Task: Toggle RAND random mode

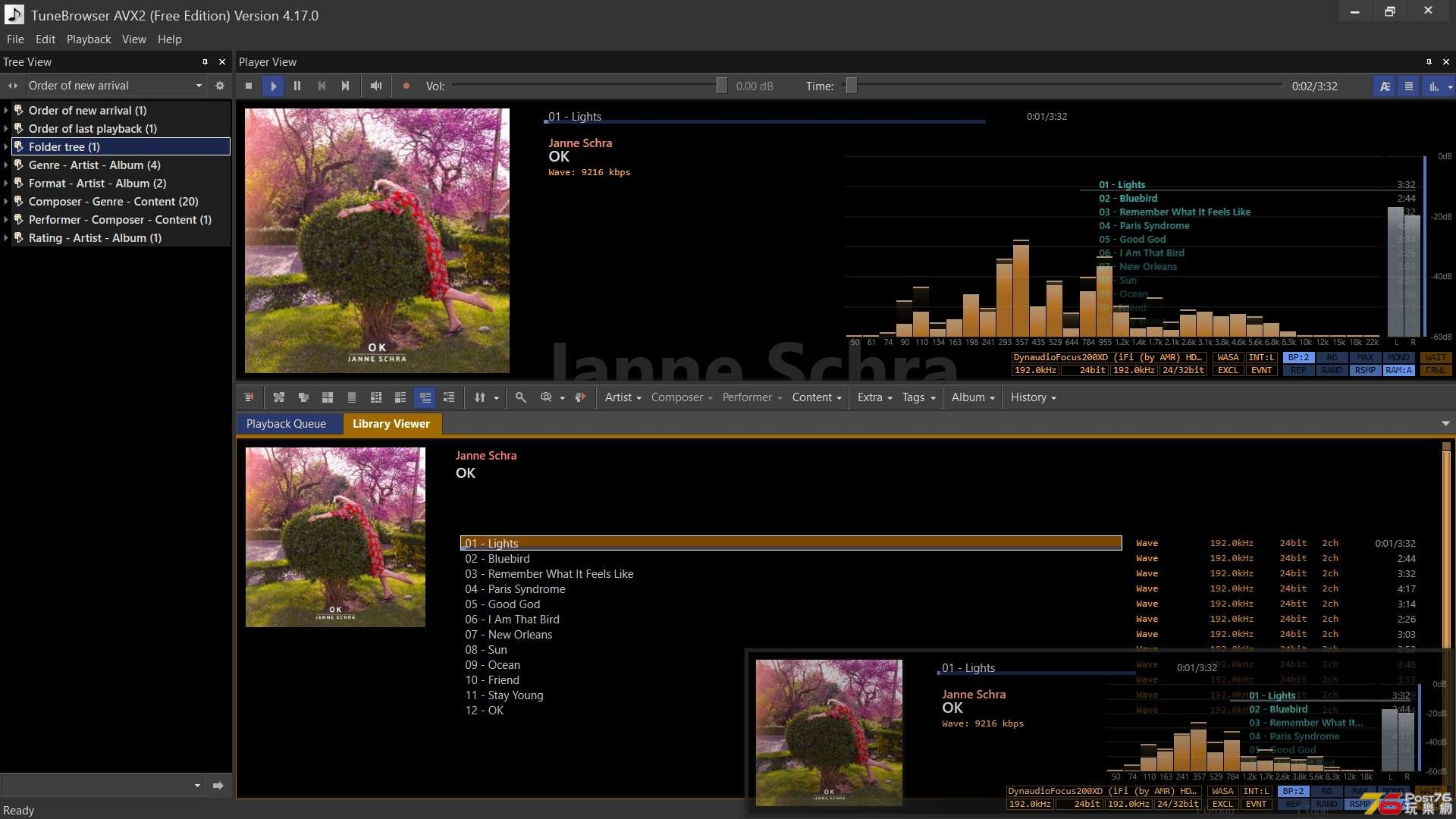Action: 1332,370
